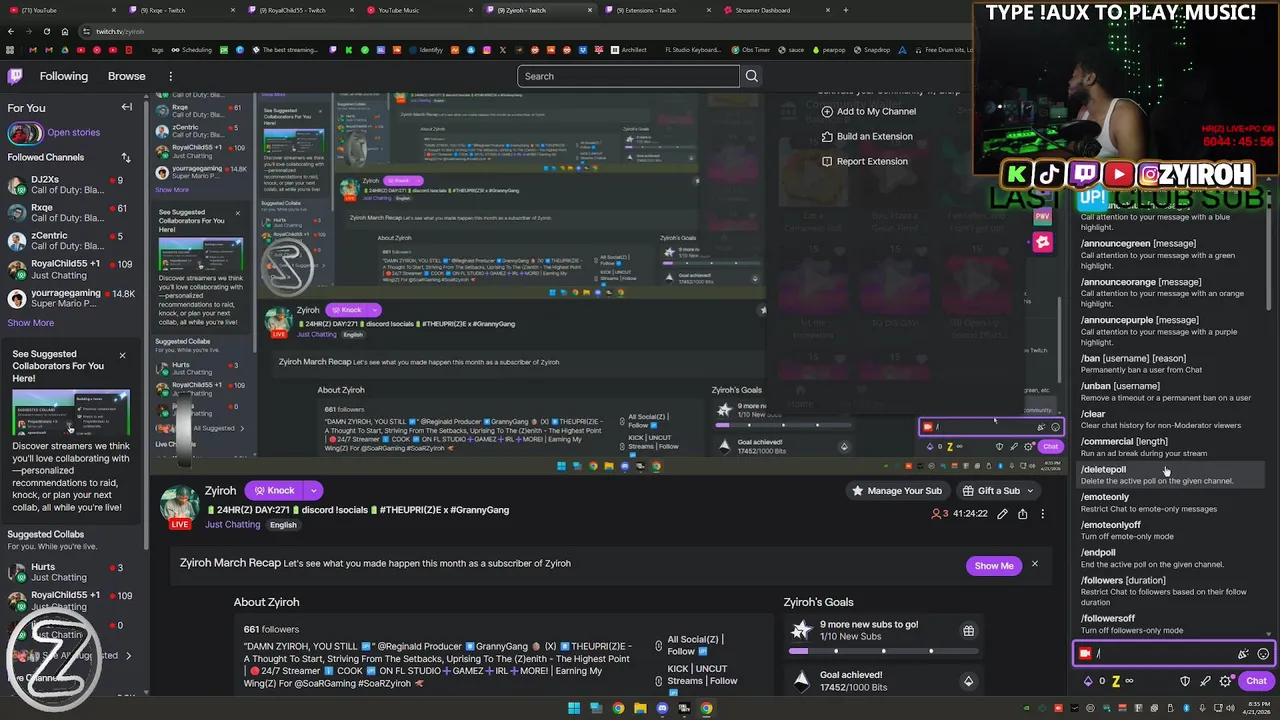Go back in the browser

pos(10,31)
